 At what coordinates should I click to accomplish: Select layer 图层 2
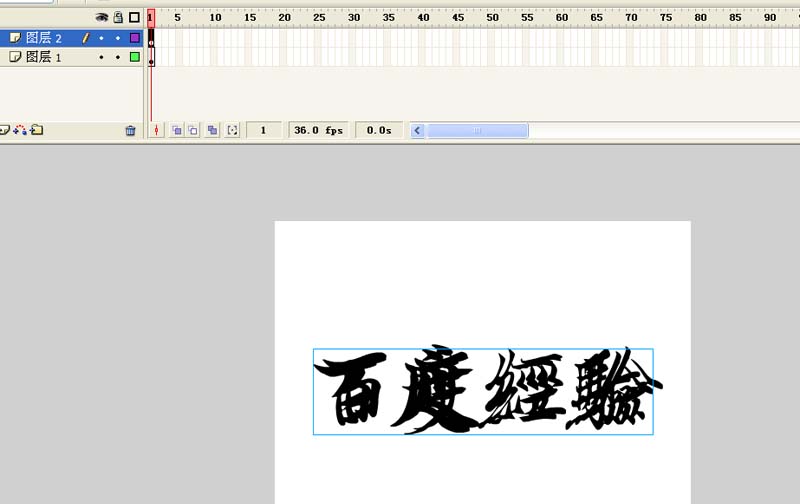click(71, 38)
